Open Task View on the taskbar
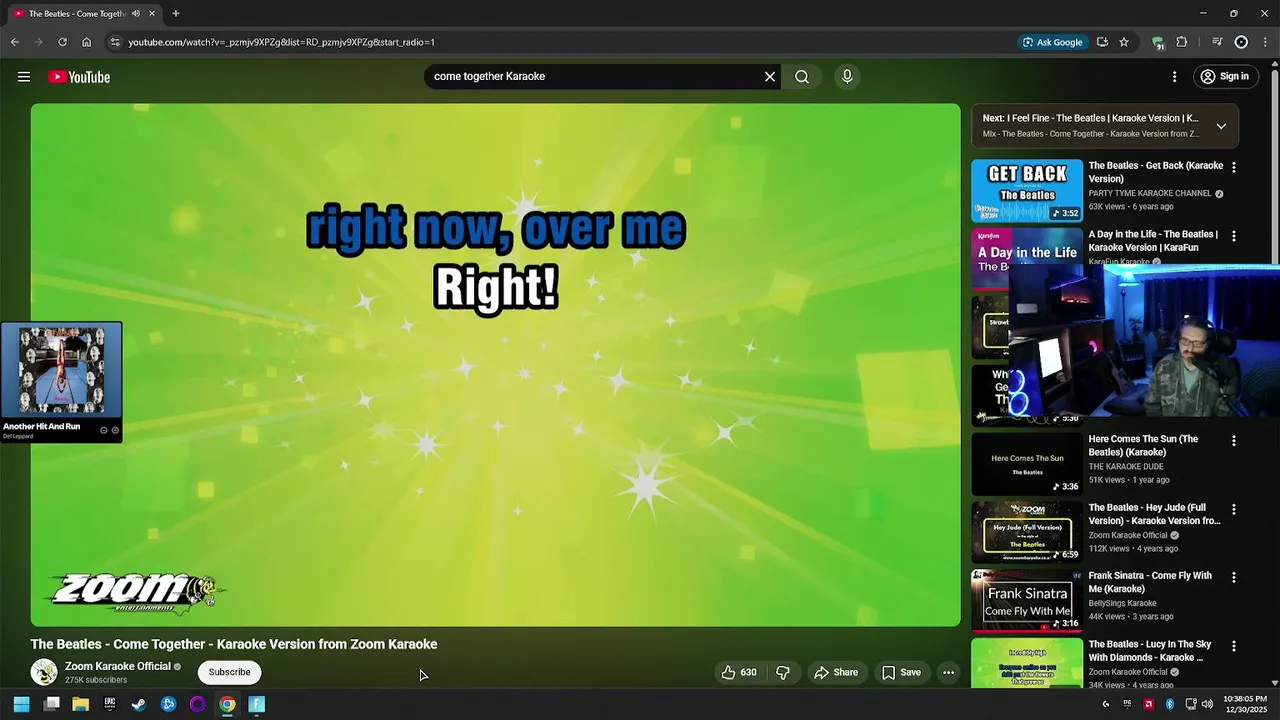 click(51, 704)
